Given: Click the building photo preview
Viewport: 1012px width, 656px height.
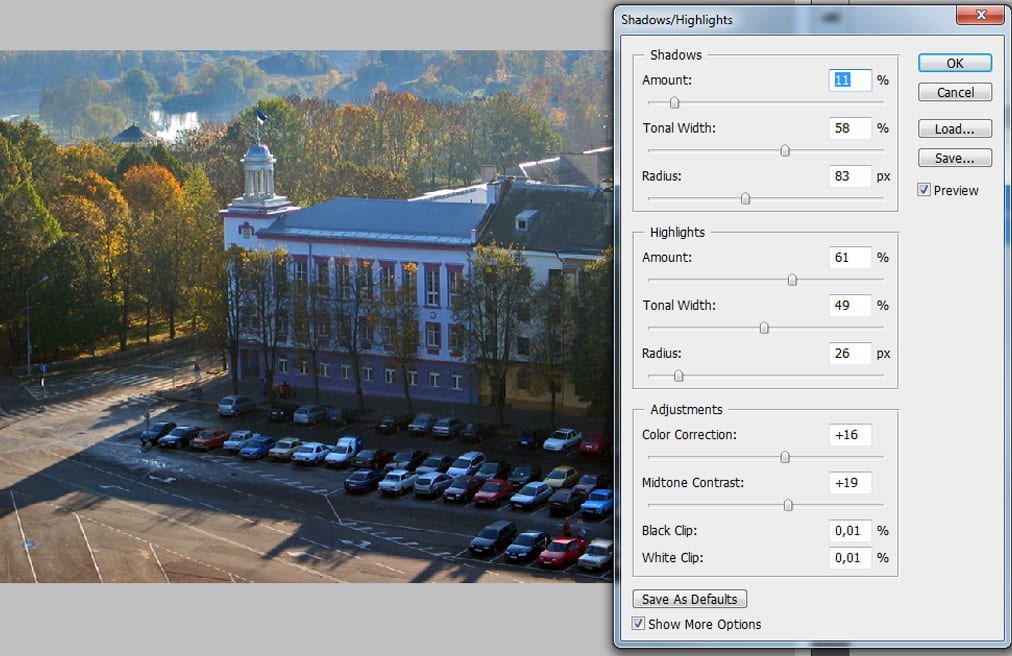Looking at the screenshot, I should (306, 316).
